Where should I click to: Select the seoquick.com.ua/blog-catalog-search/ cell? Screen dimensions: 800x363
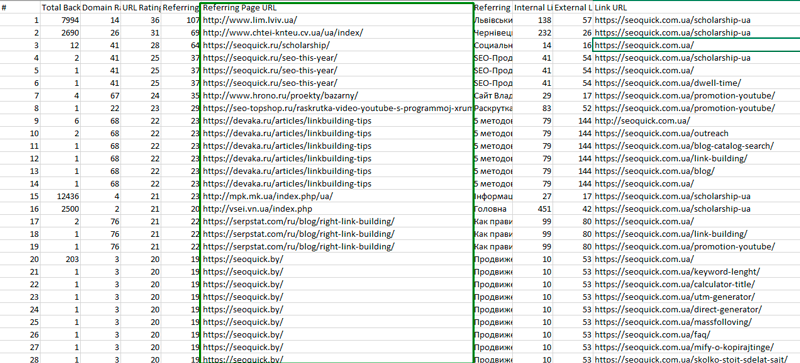click(696, 146)
